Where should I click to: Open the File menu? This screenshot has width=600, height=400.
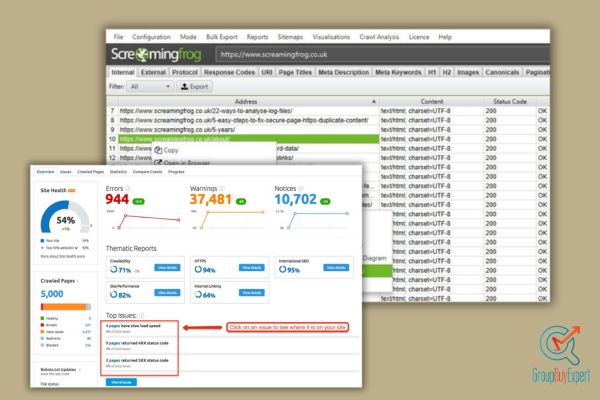point(118,37)
